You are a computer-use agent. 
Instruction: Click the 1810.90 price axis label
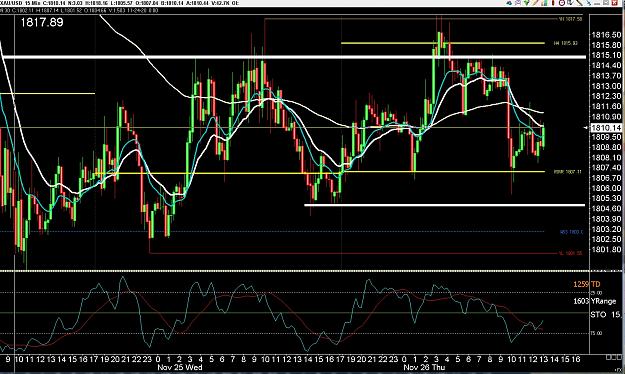606,117
